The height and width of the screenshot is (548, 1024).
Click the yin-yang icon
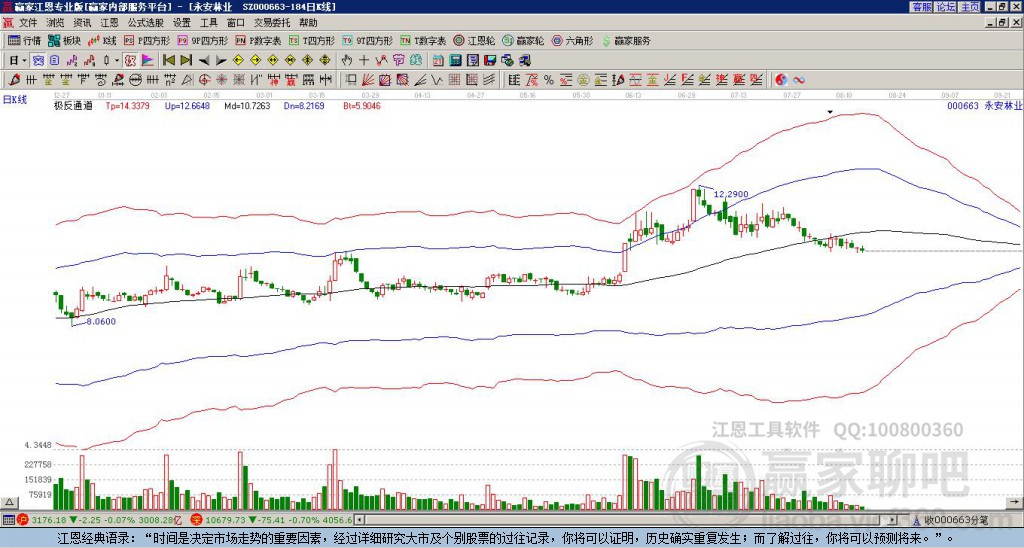pyautogui.click(x=781, y=80)
